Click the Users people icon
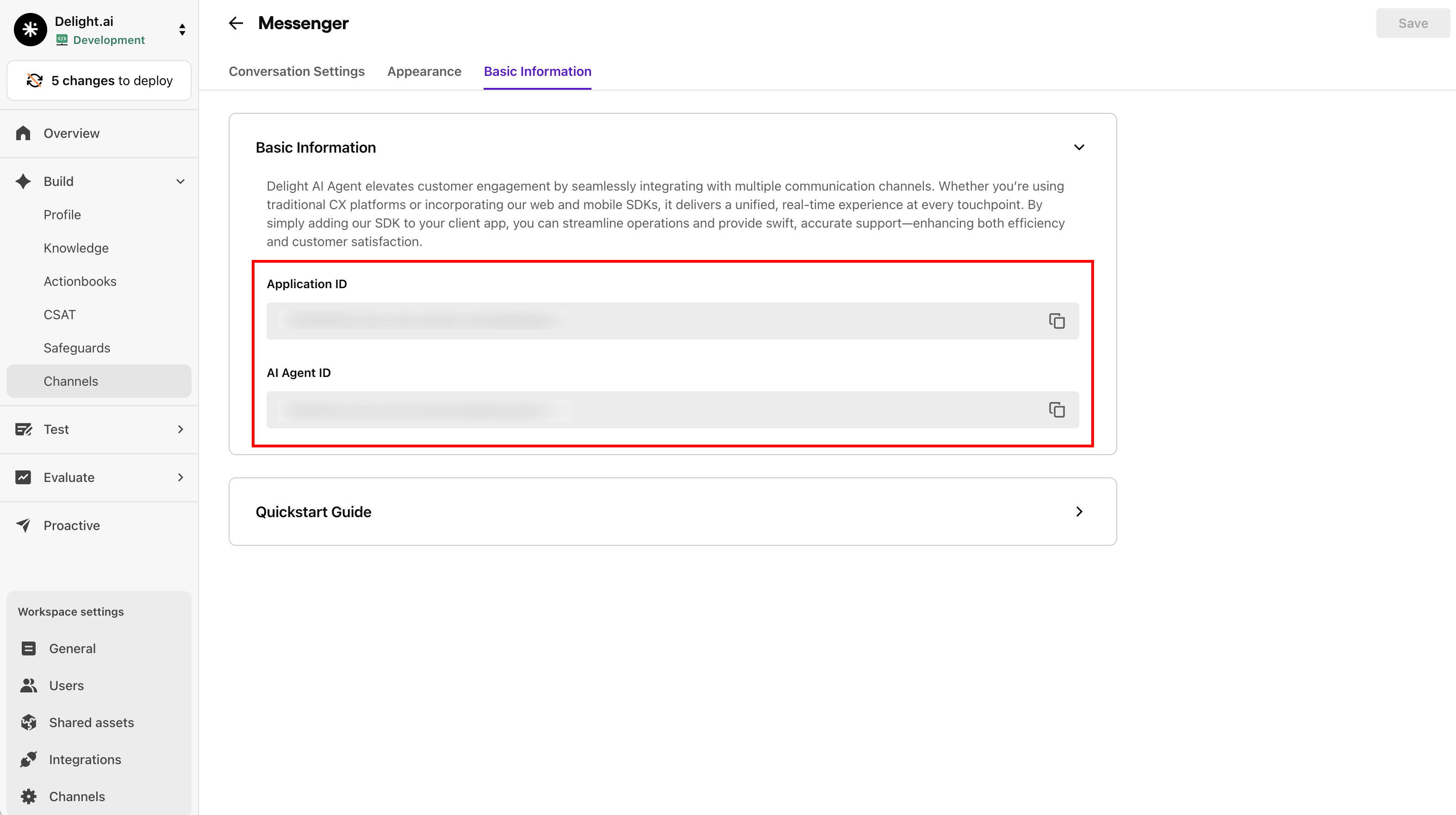The height and width of the screenshot is (815, 1456). [28, 685]
